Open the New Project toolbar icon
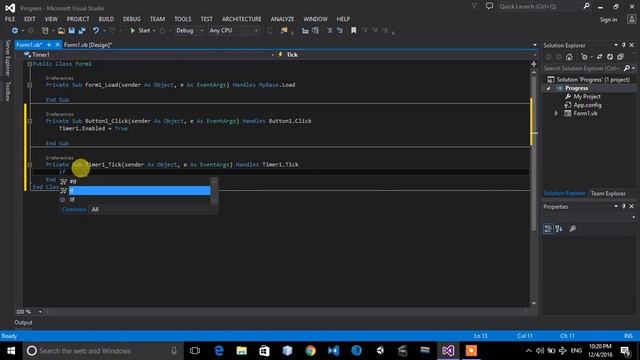Viewport: 640px width, 360px height. pyautogui.click(x=45, y=31)
